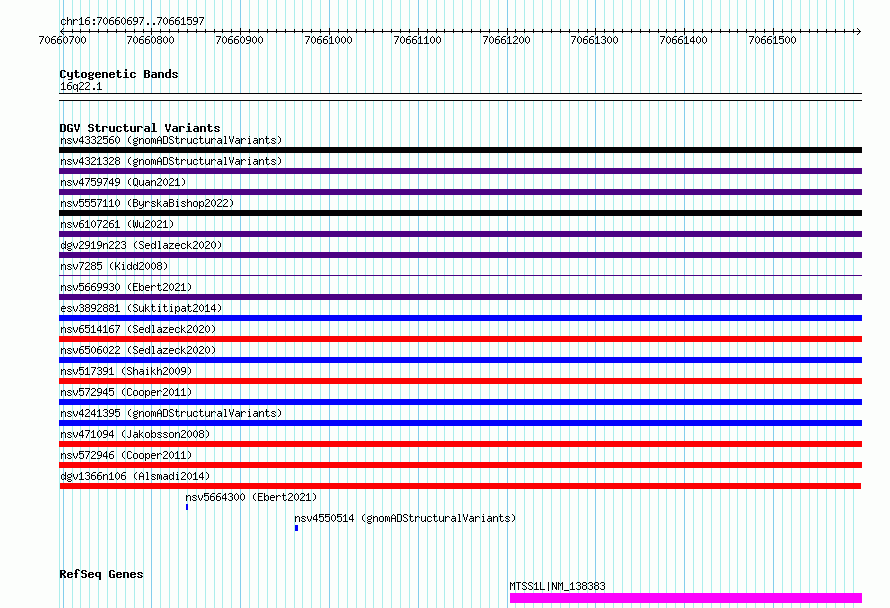Click the red bar under nsv517391

(460, 381)
